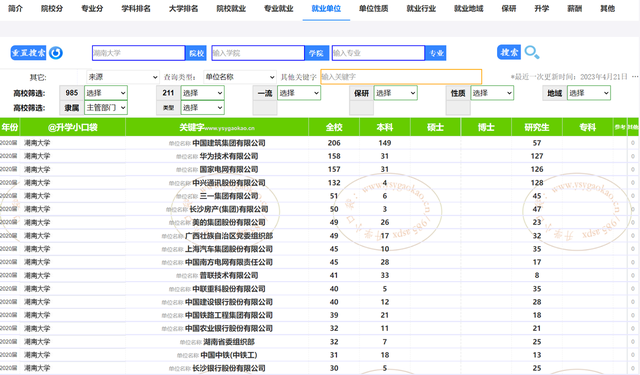Select the 中国南方电网有限责任公司 row
The image size is (640, 375).
(320, 262)
